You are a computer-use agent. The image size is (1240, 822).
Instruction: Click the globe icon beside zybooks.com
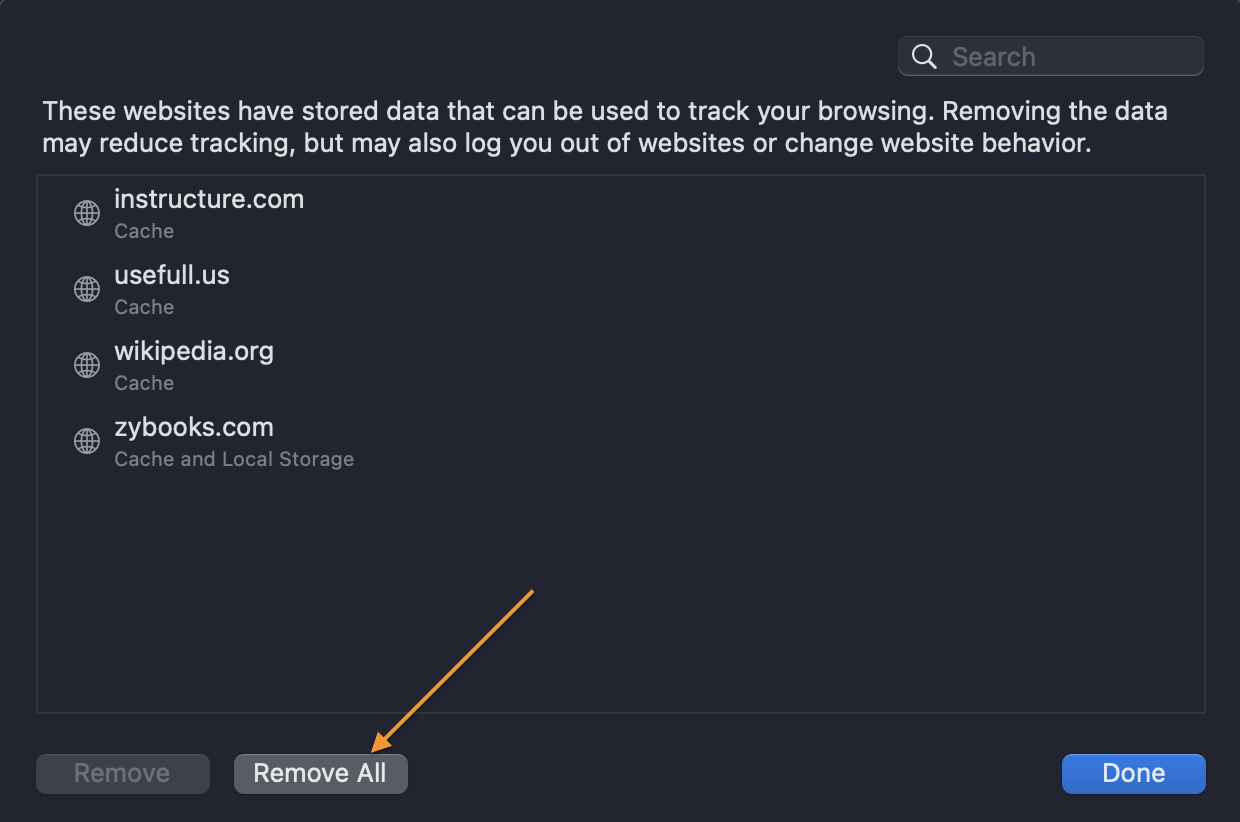click(88, 441)
